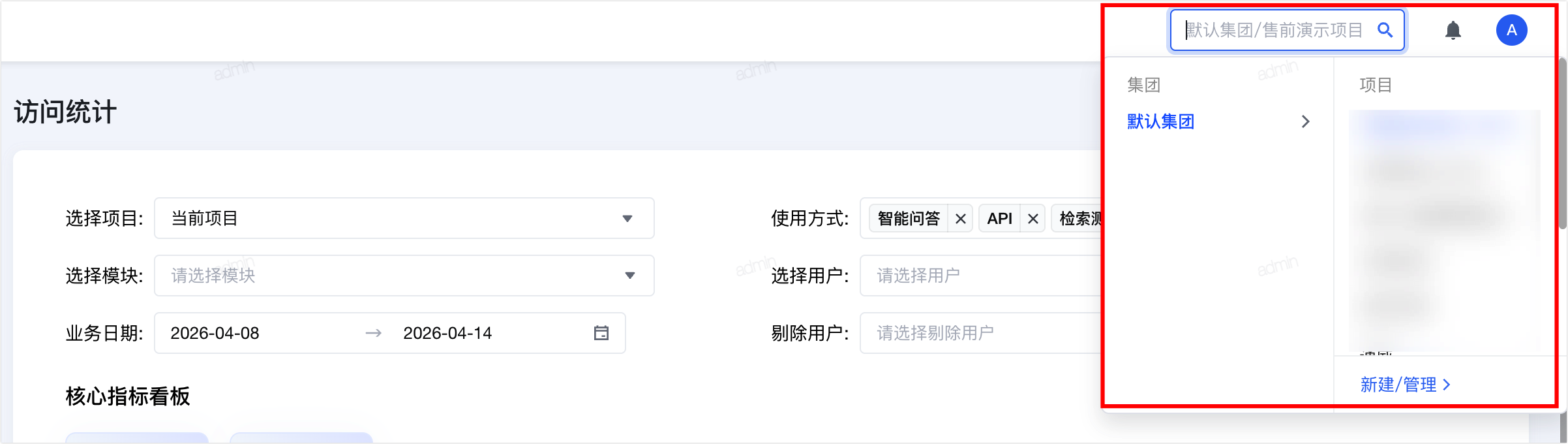The height and width of the screenshot is (444, 1568).
Task: Click the 选择用户 input field
Action: 982,276
